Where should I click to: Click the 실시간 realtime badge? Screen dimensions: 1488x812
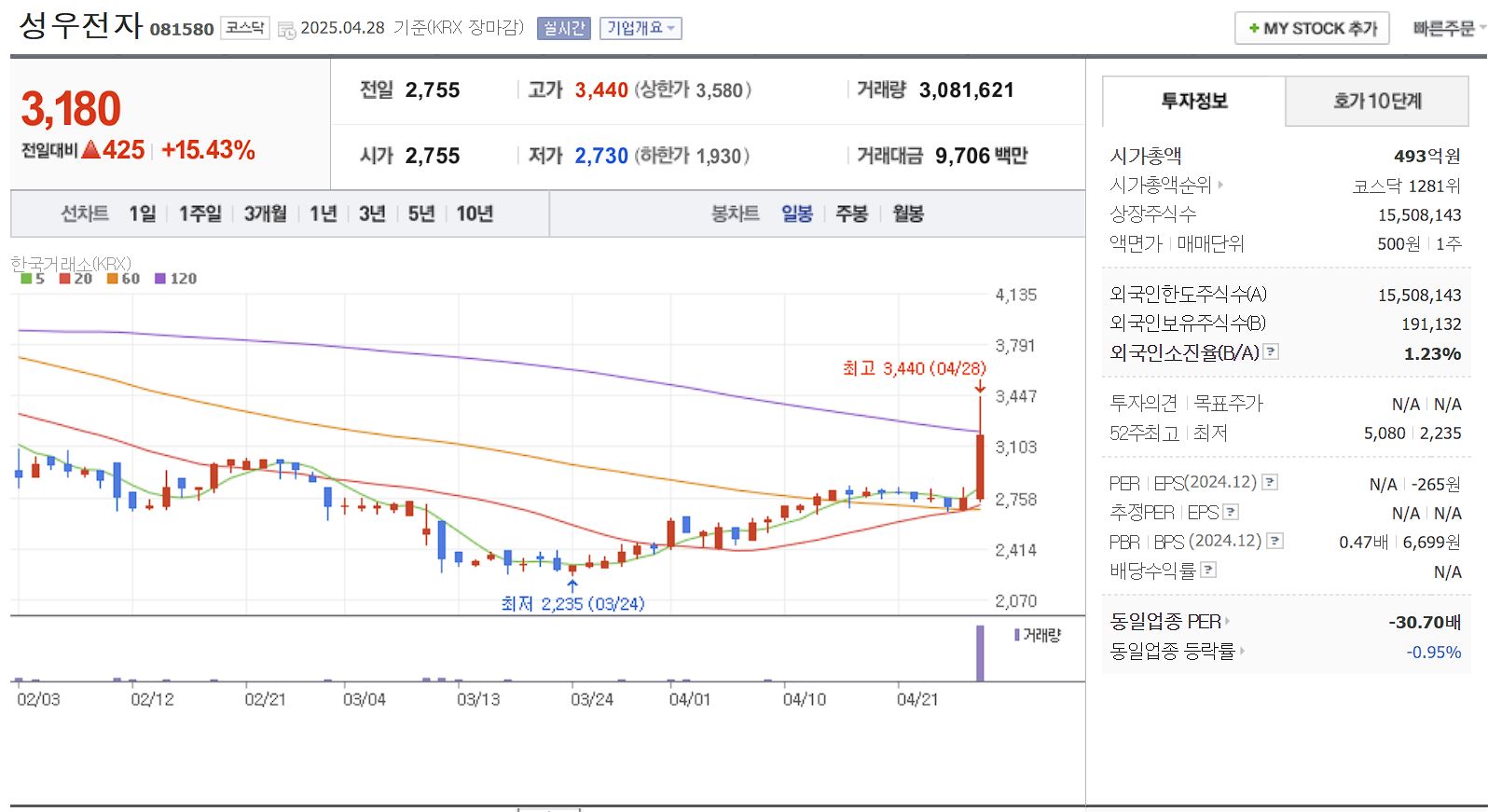click(x=563, y=29)
